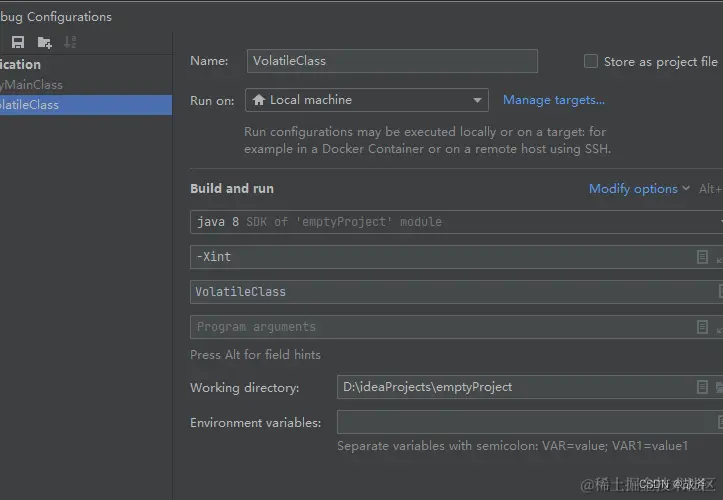Open the Local machine dropdown

pyautogui.click(x=367, y=100)
